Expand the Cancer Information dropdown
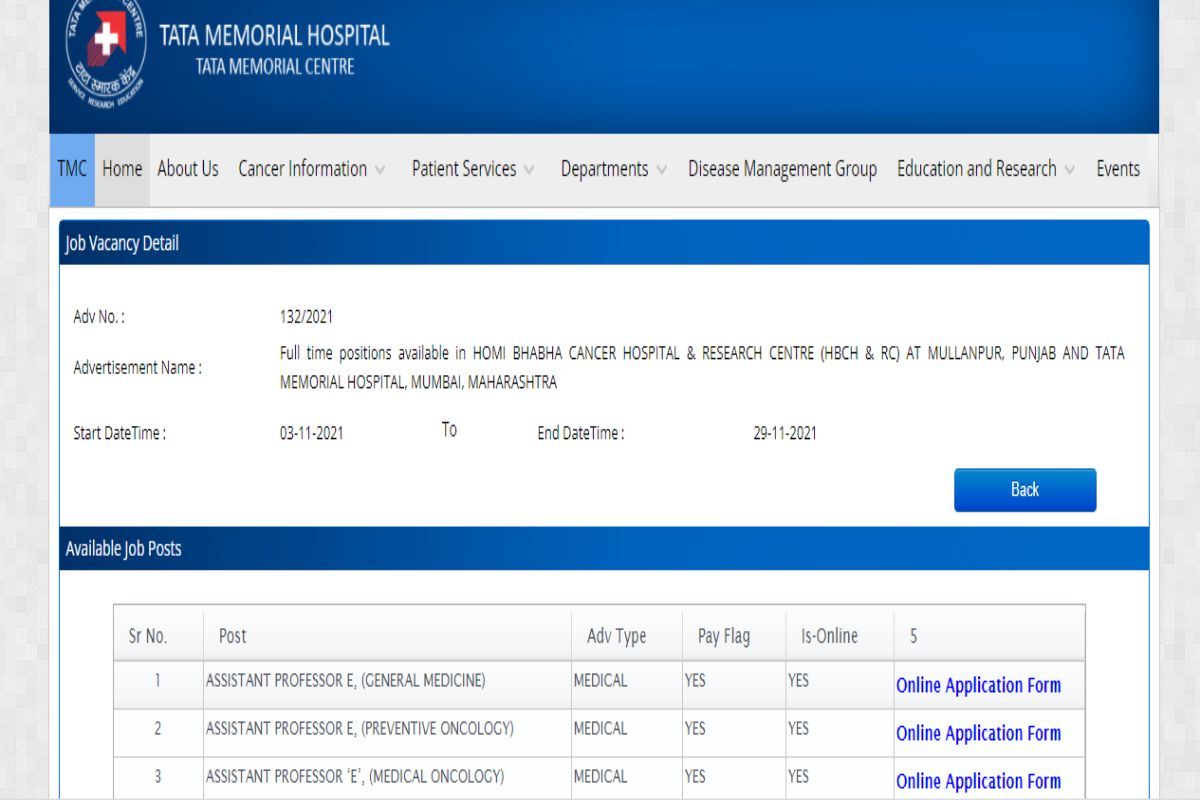 312,169
